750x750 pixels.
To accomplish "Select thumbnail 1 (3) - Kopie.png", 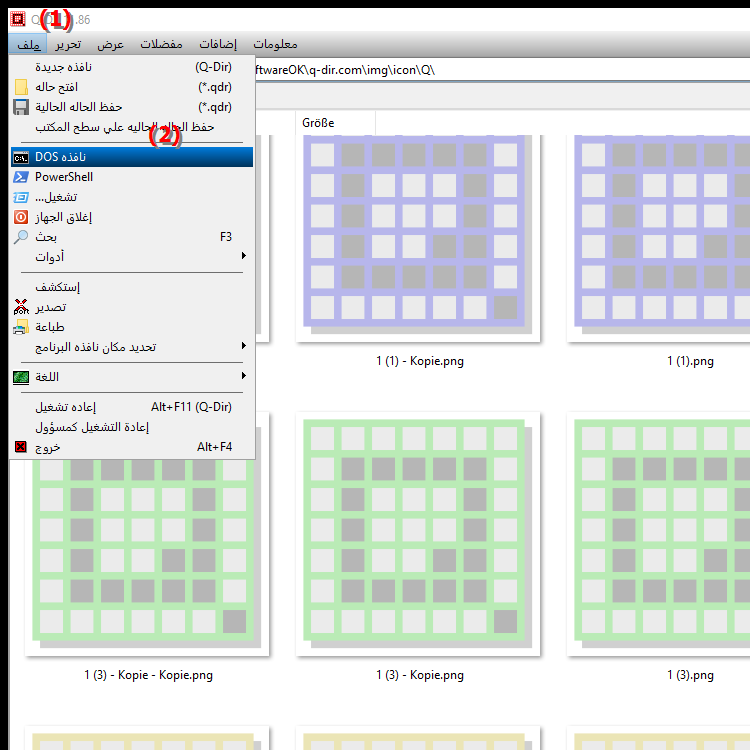I will (x=418, y=534).
